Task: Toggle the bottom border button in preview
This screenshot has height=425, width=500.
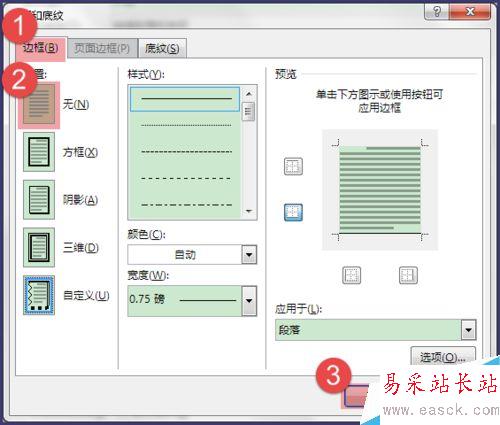Action: [x=293, y=212]
